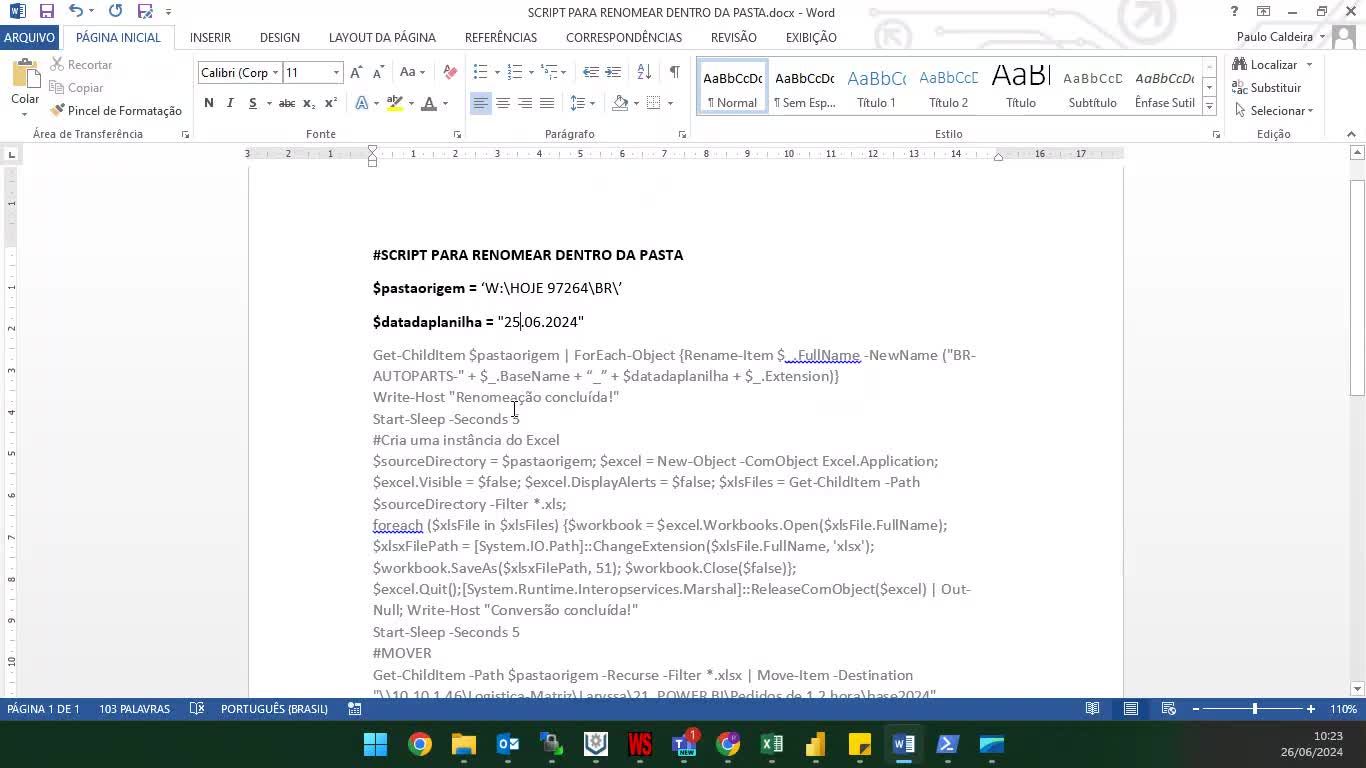1366x768 pixels.
Task: Zoom in with plus button
Action: click(1311, 709)
